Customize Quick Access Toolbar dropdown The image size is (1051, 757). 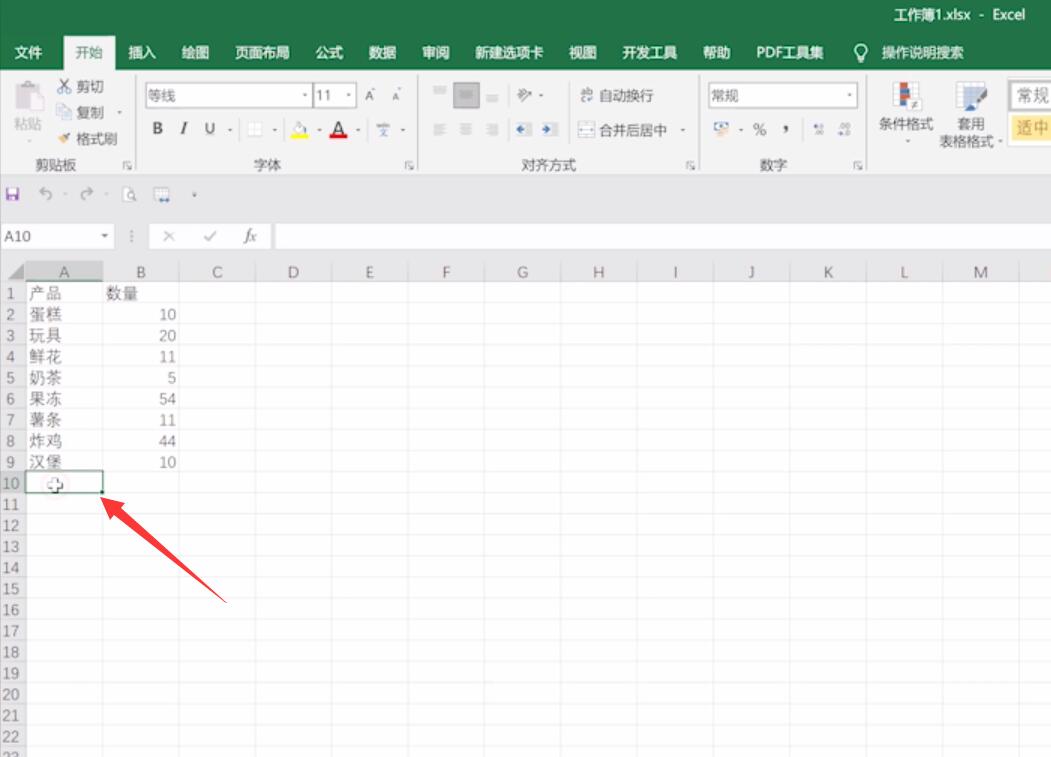click(x=194, y=195)
